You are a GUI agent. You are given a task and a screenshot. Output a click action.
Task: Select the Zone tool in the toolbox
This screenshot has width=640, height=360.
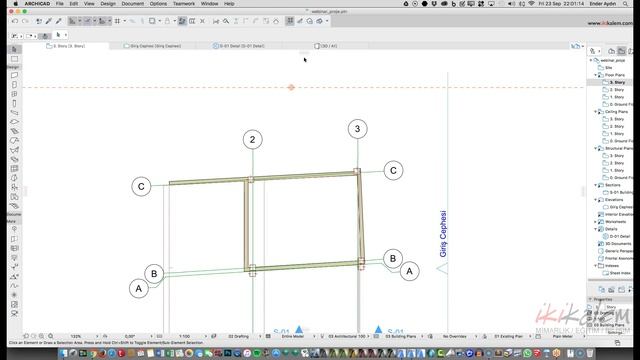(x=14, y=197)
